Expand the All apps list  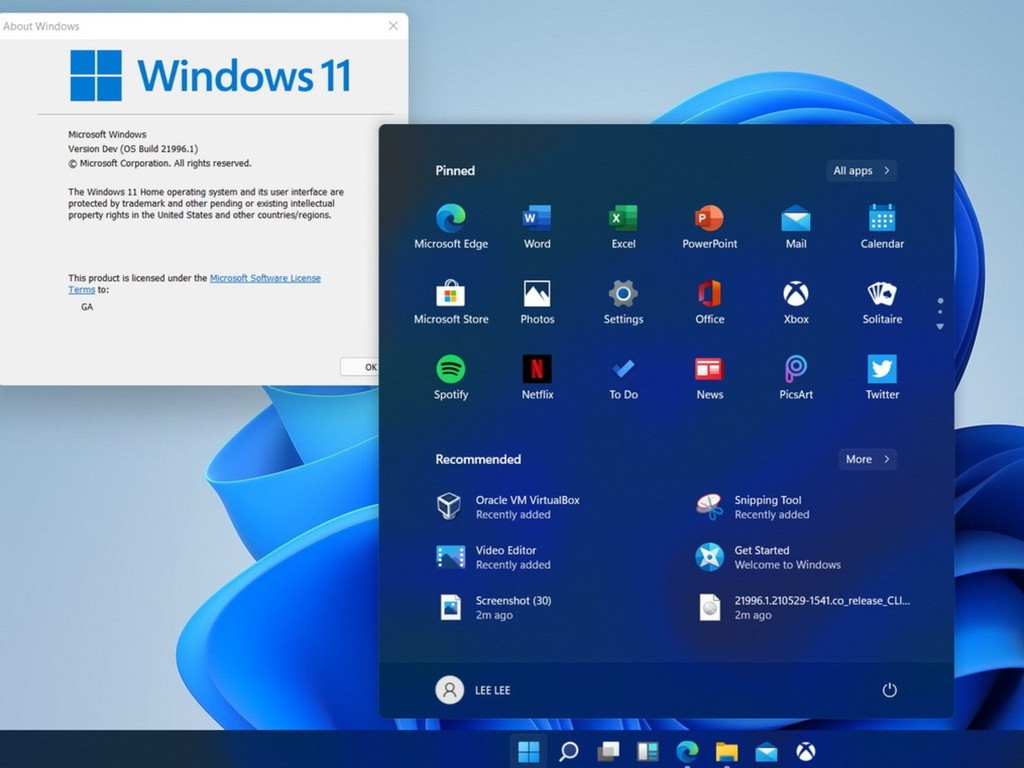click(x=861, y=170)
